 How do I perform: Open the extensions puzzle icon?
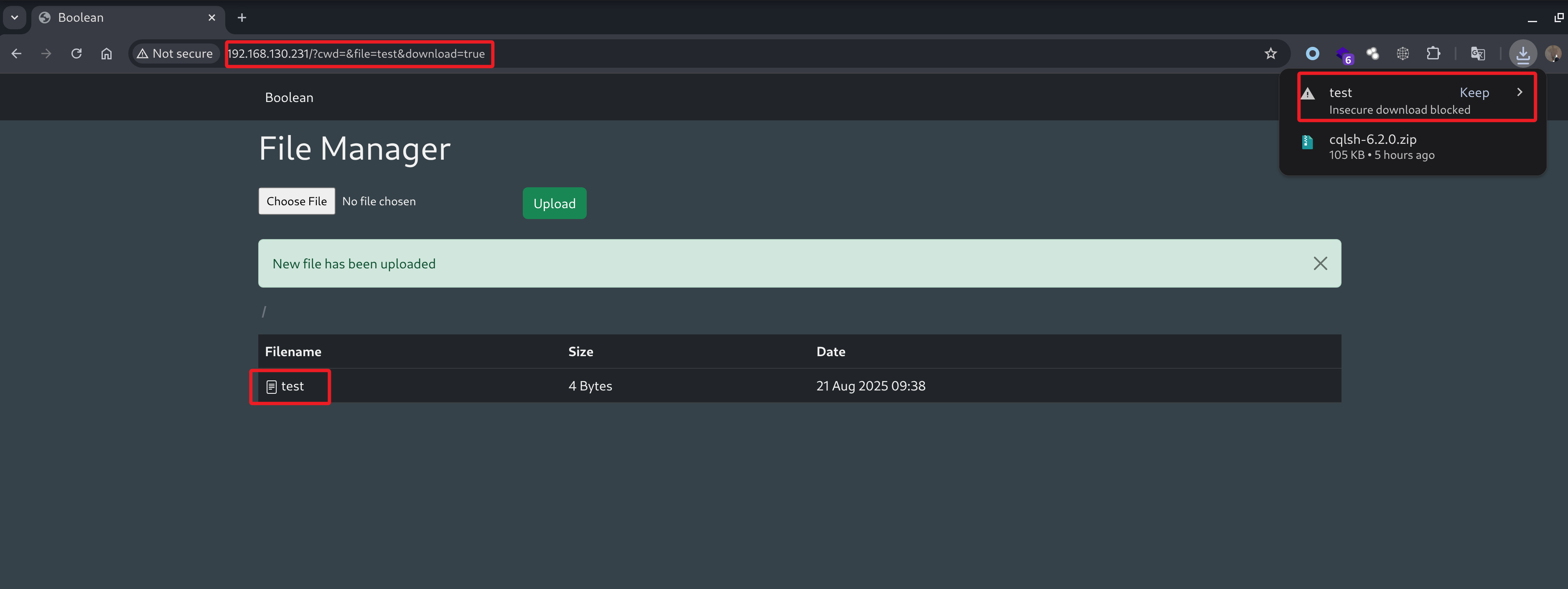point(1433,54)
